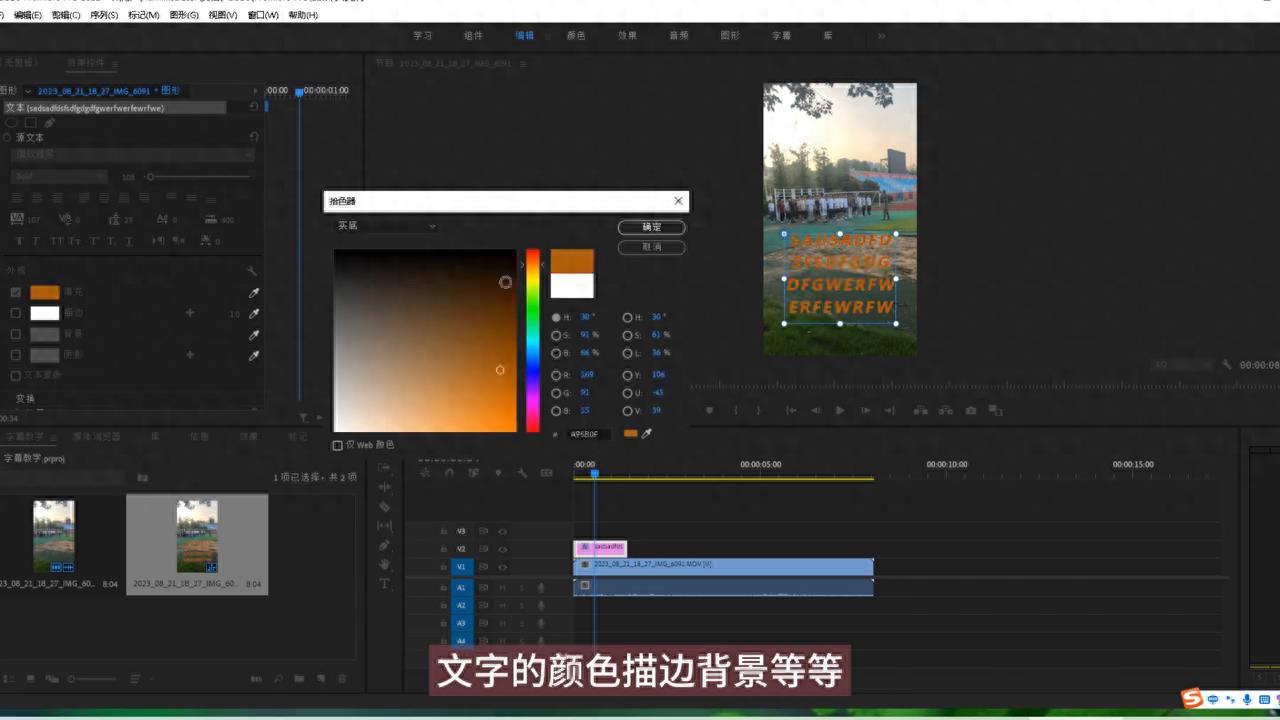Toggle the fill checkbox in the appearance section
This screenshot has height=720, width=1280.
15,292
